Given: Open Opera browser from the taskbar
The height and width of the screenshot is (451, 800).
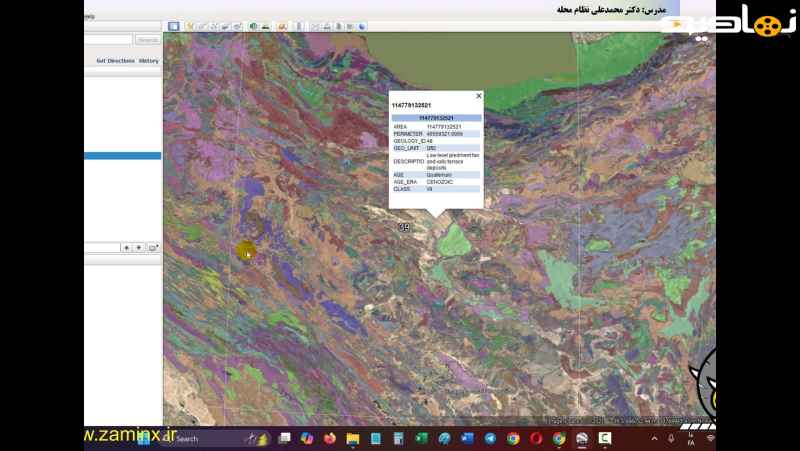Looking at the screenshot, I should pos(536,439).
